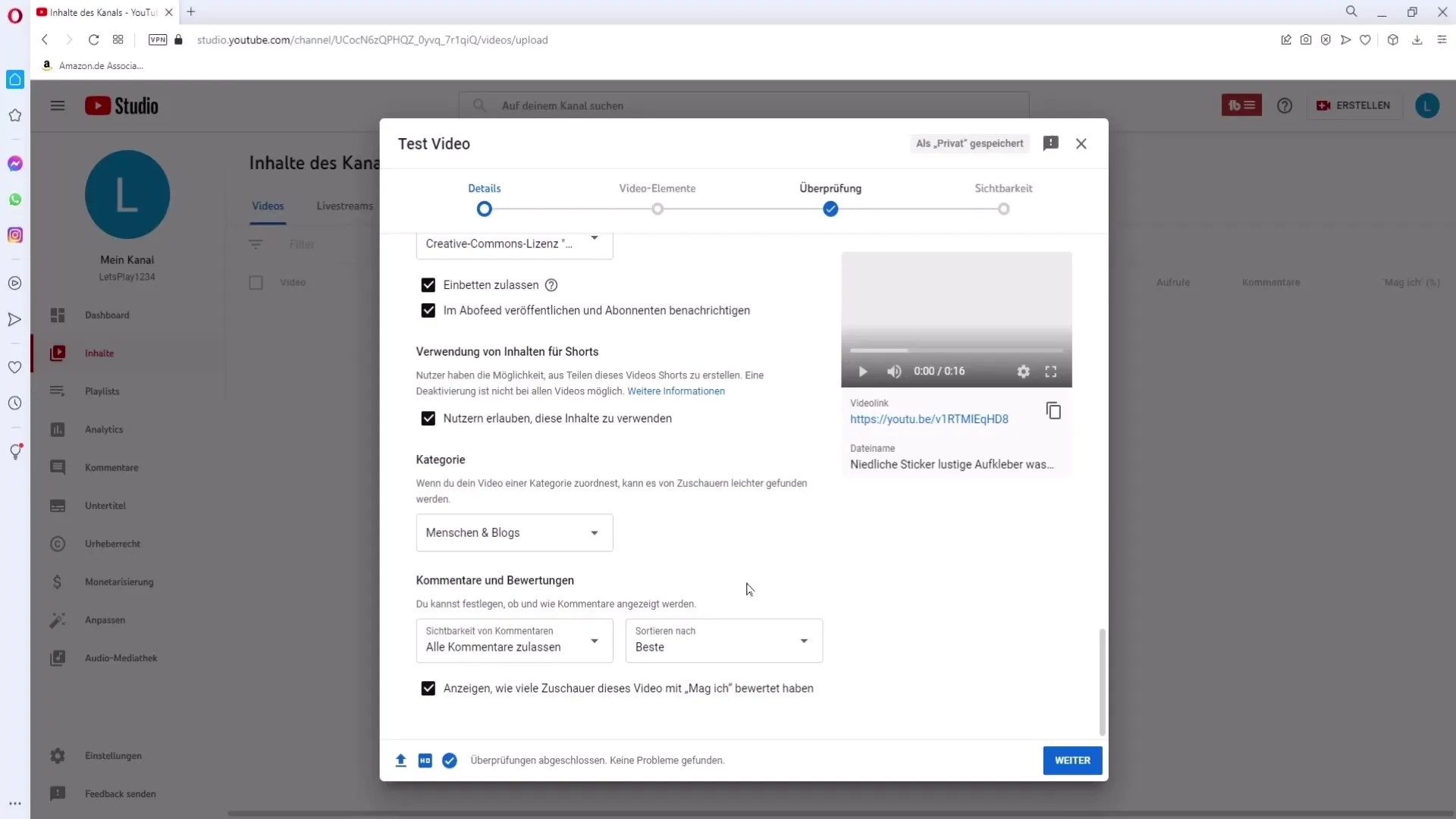Open the youtu.be video link
Viewport: 1456px width, 819px height.
[x=929, y=419]
